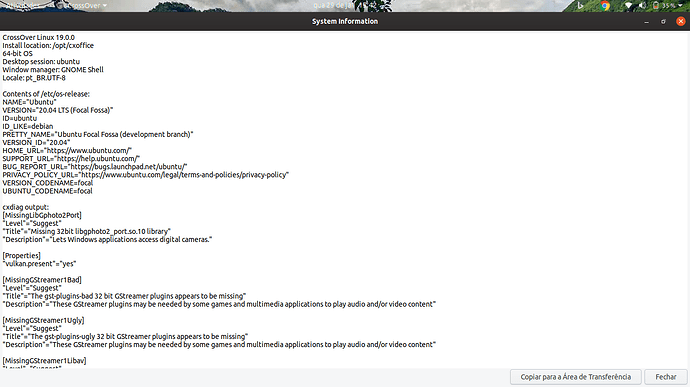The width and height of the screenshot is (690, 387).
Task: Click the System Information title bar text
Action: [345, 21]
